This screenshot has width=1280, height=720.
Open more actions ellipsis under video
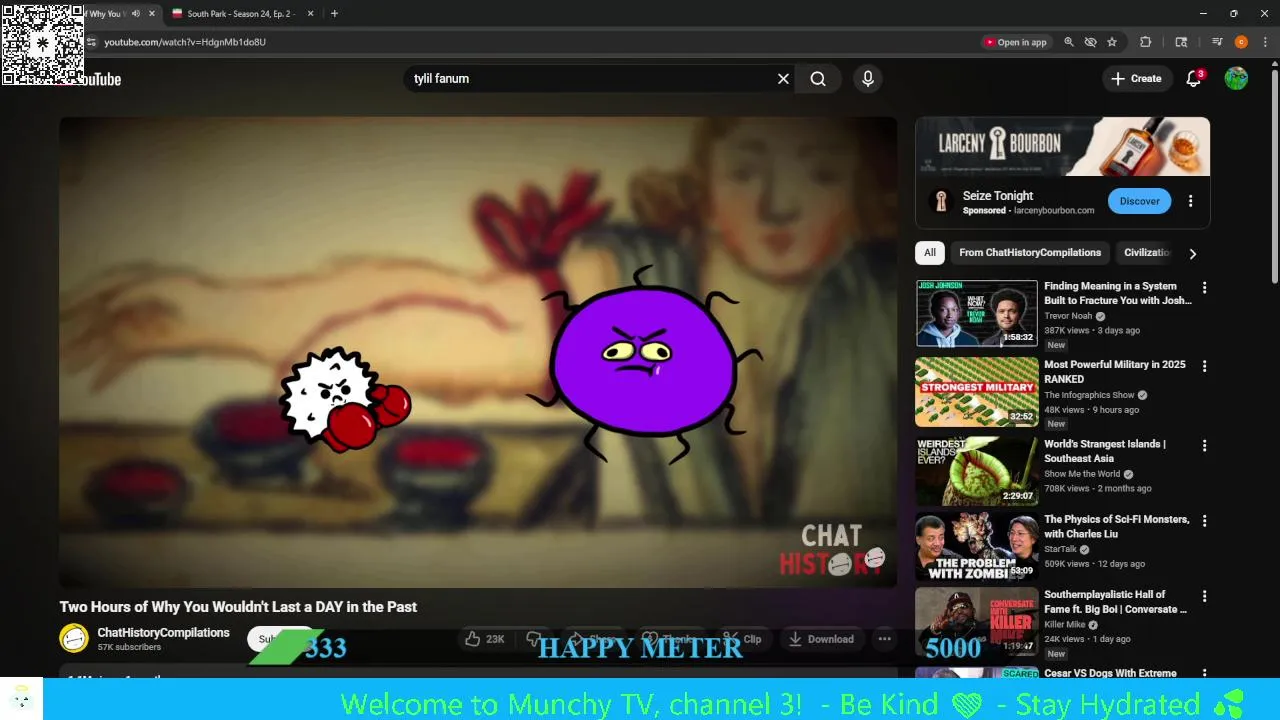884,639
